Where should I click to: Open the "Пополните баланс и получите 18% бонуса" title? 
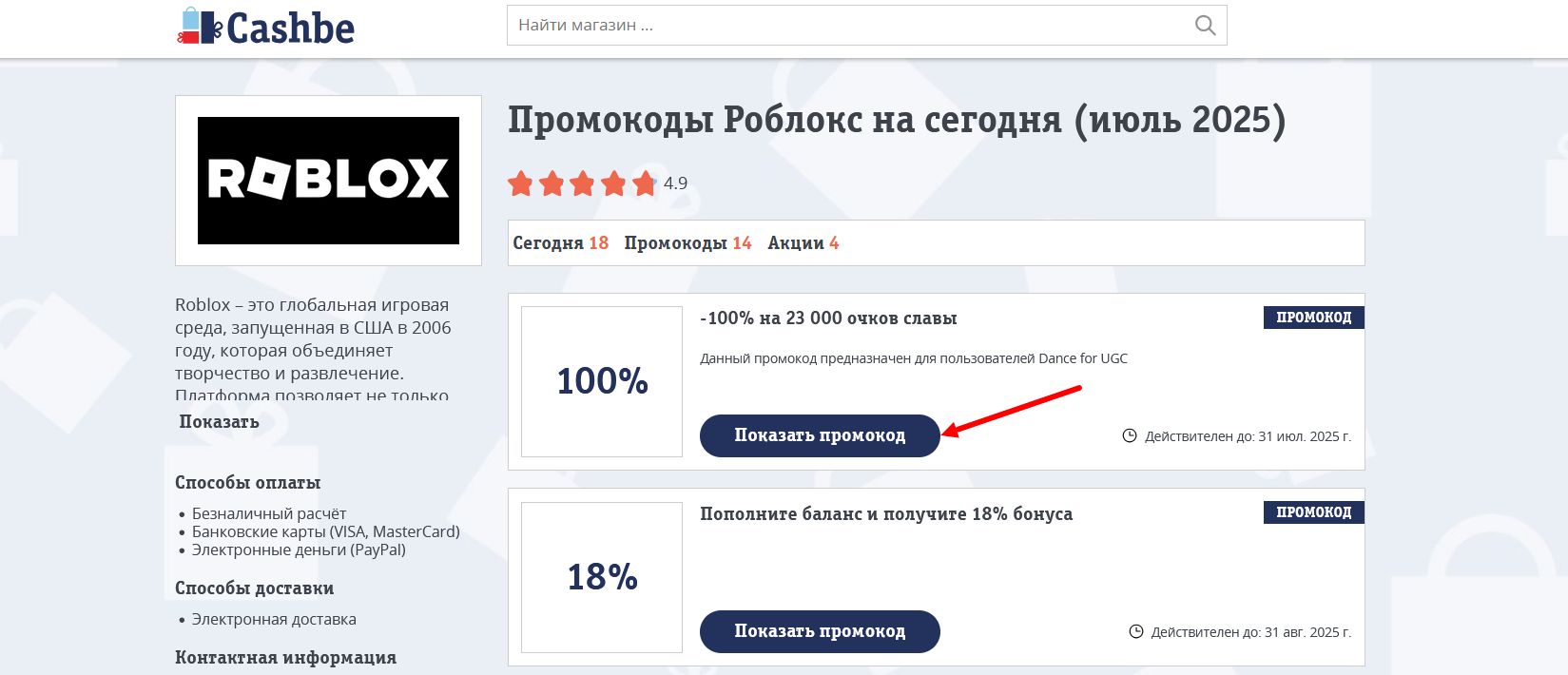(x=886, y=514)
